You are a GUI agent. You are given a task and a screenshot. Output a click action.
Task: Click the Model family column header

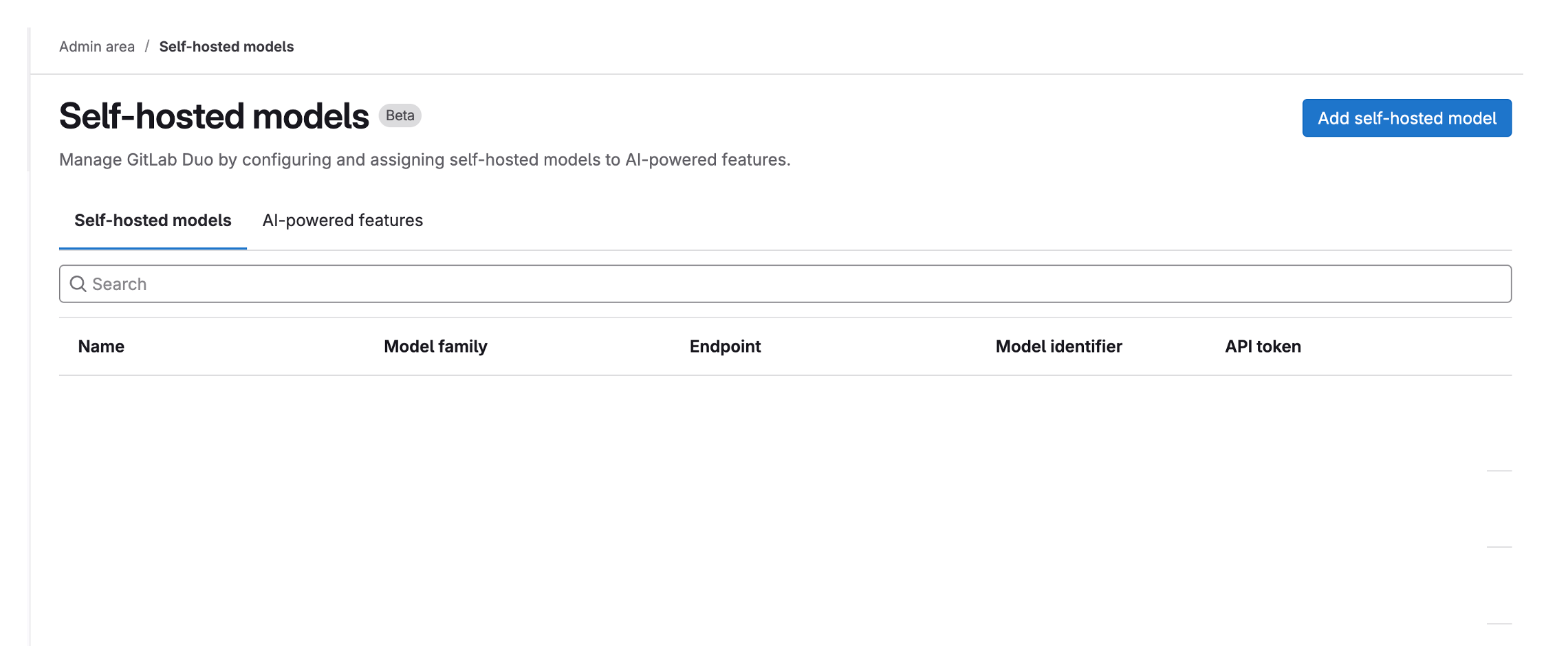tap(435, 346)
